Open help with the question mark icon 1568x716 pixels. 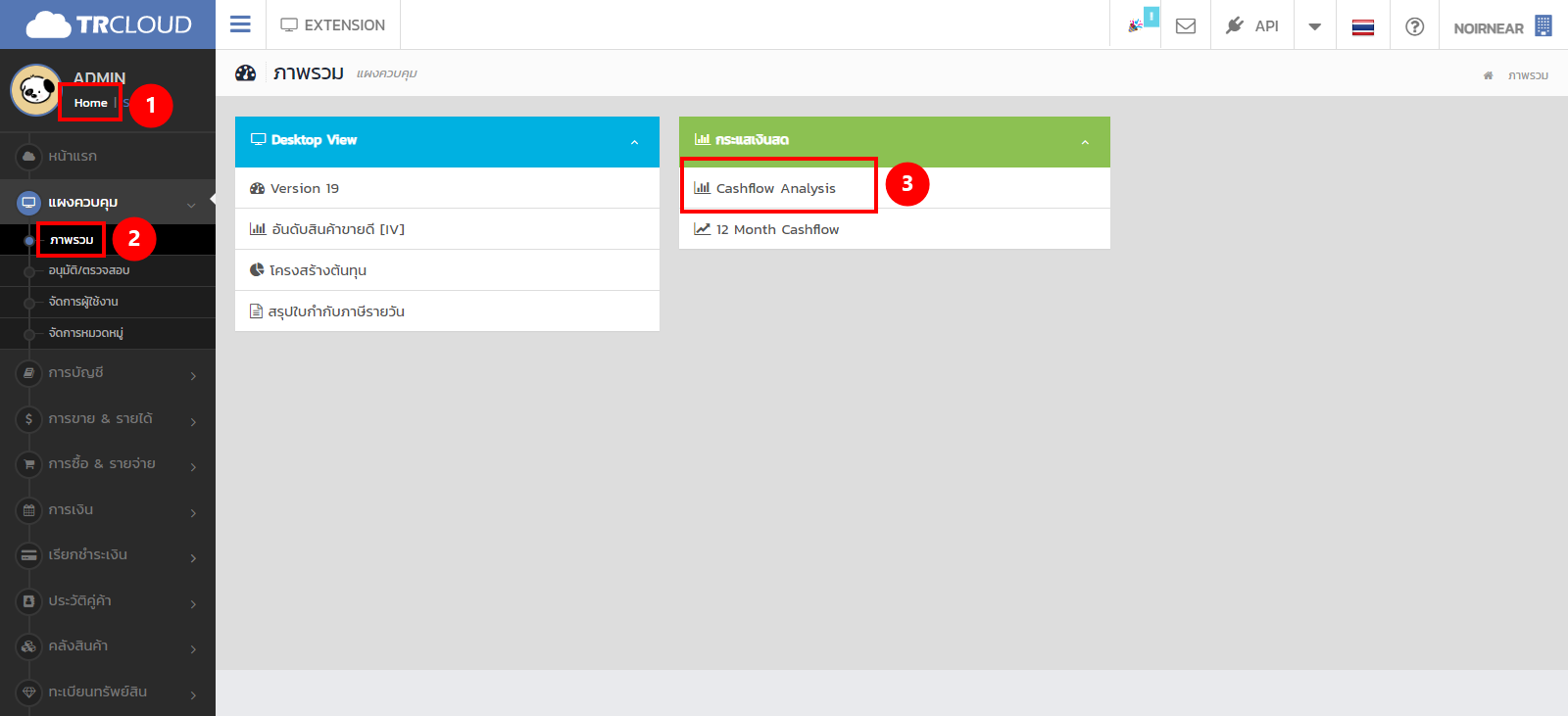coord(1414,26)
